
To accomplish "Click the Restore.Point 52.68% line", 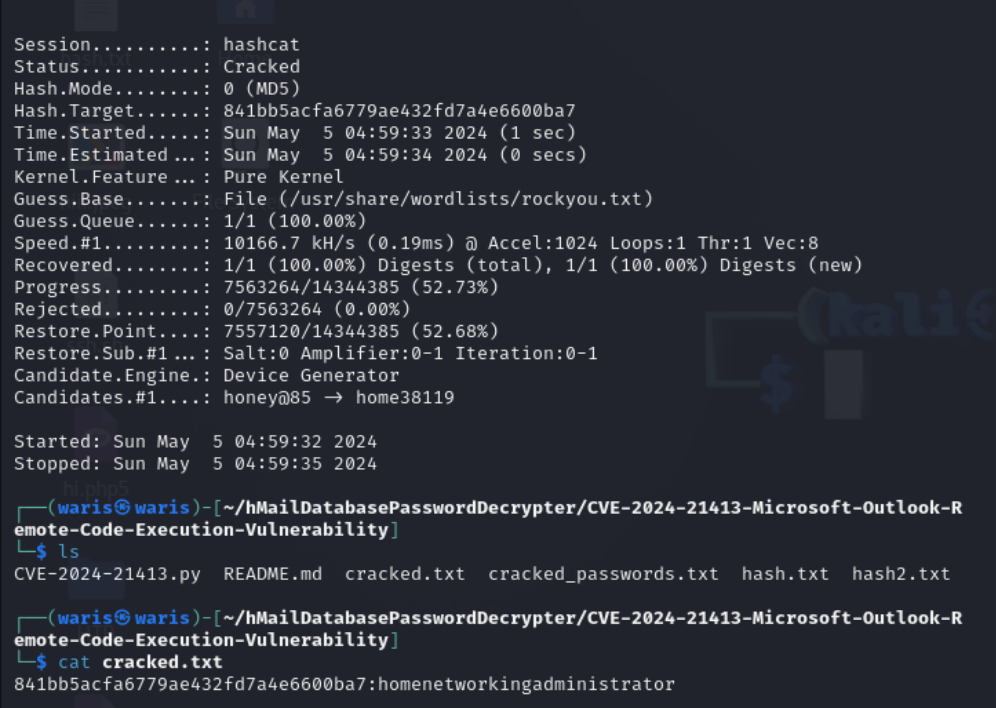I will coord(256,331).
